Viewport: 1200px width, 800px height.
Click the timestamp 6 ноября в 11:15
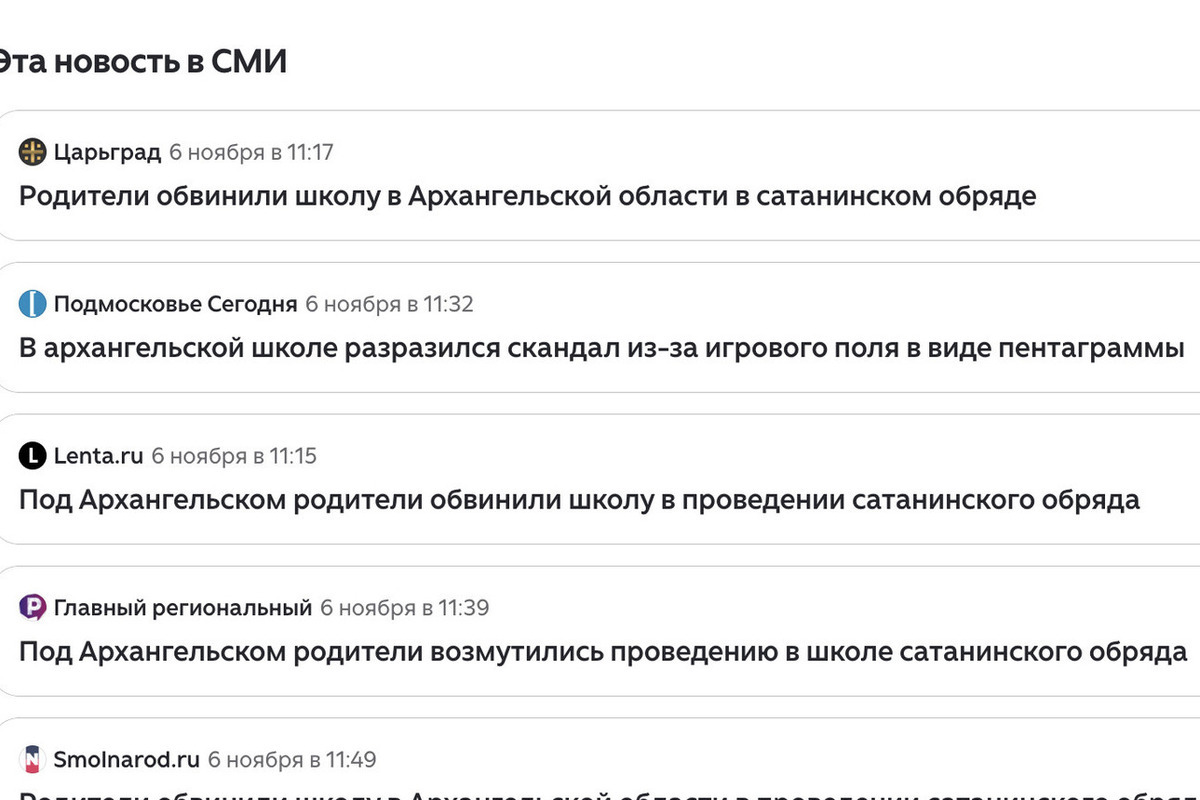234,456
